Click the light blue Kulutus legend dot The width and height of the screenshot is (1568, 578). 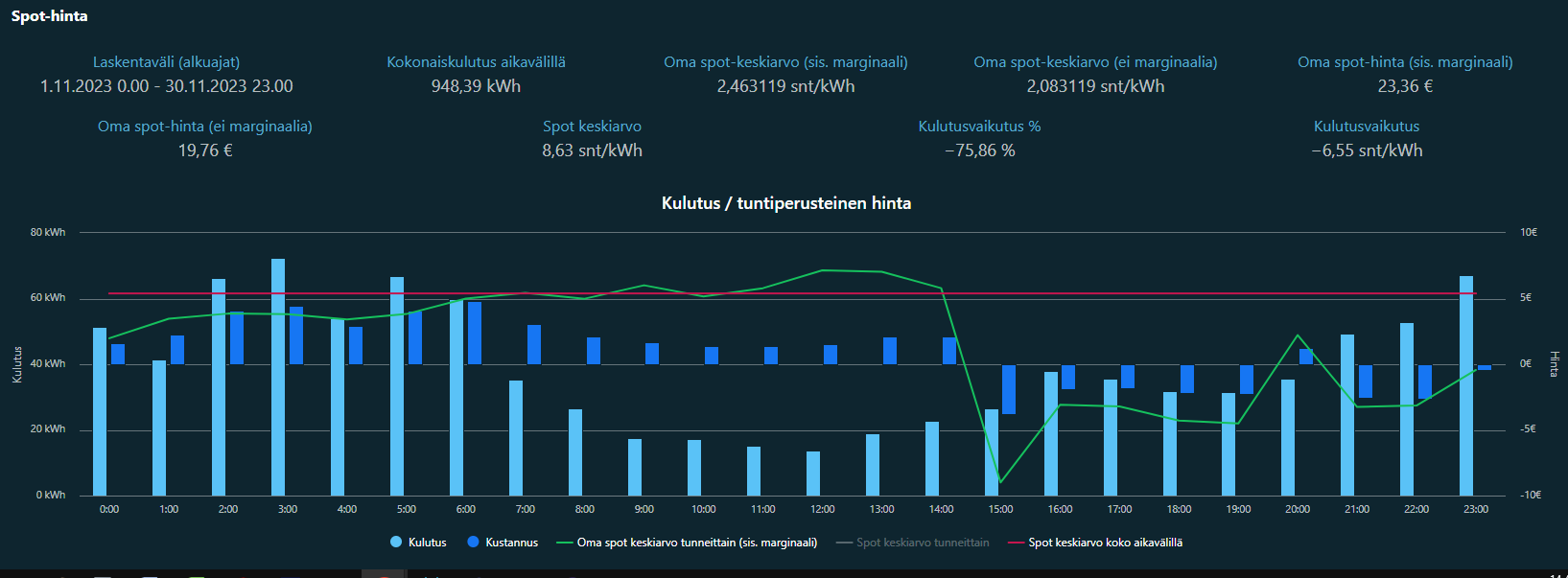pos(396,543)
